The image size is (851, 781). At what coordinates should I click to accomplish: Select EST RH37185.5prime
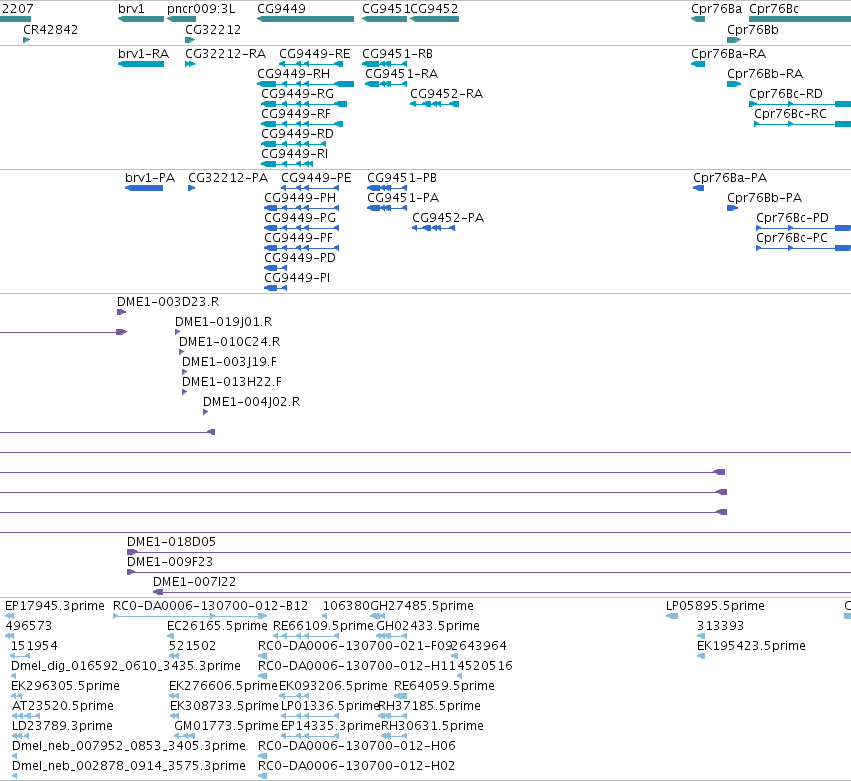pos(429,707)
